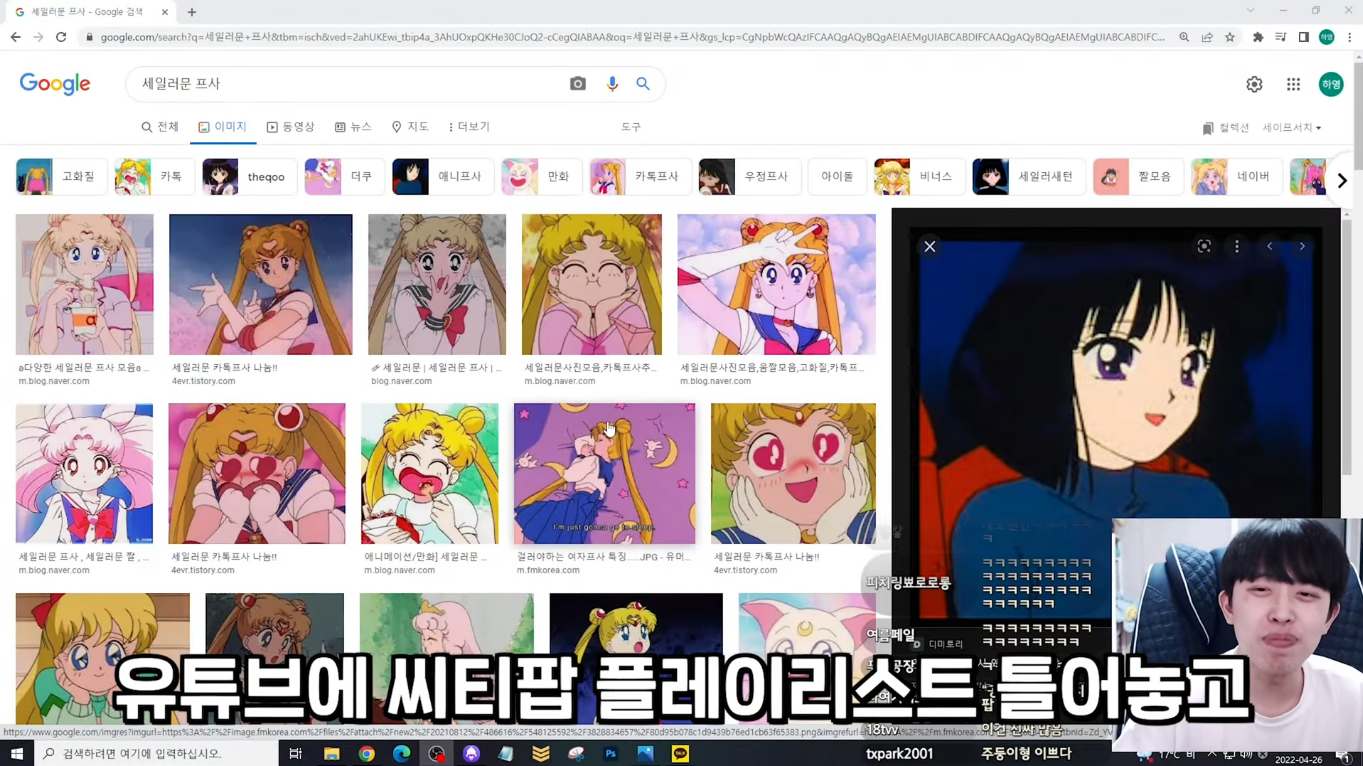
Task: Filter by the theqoo chip
Action: 249,177
